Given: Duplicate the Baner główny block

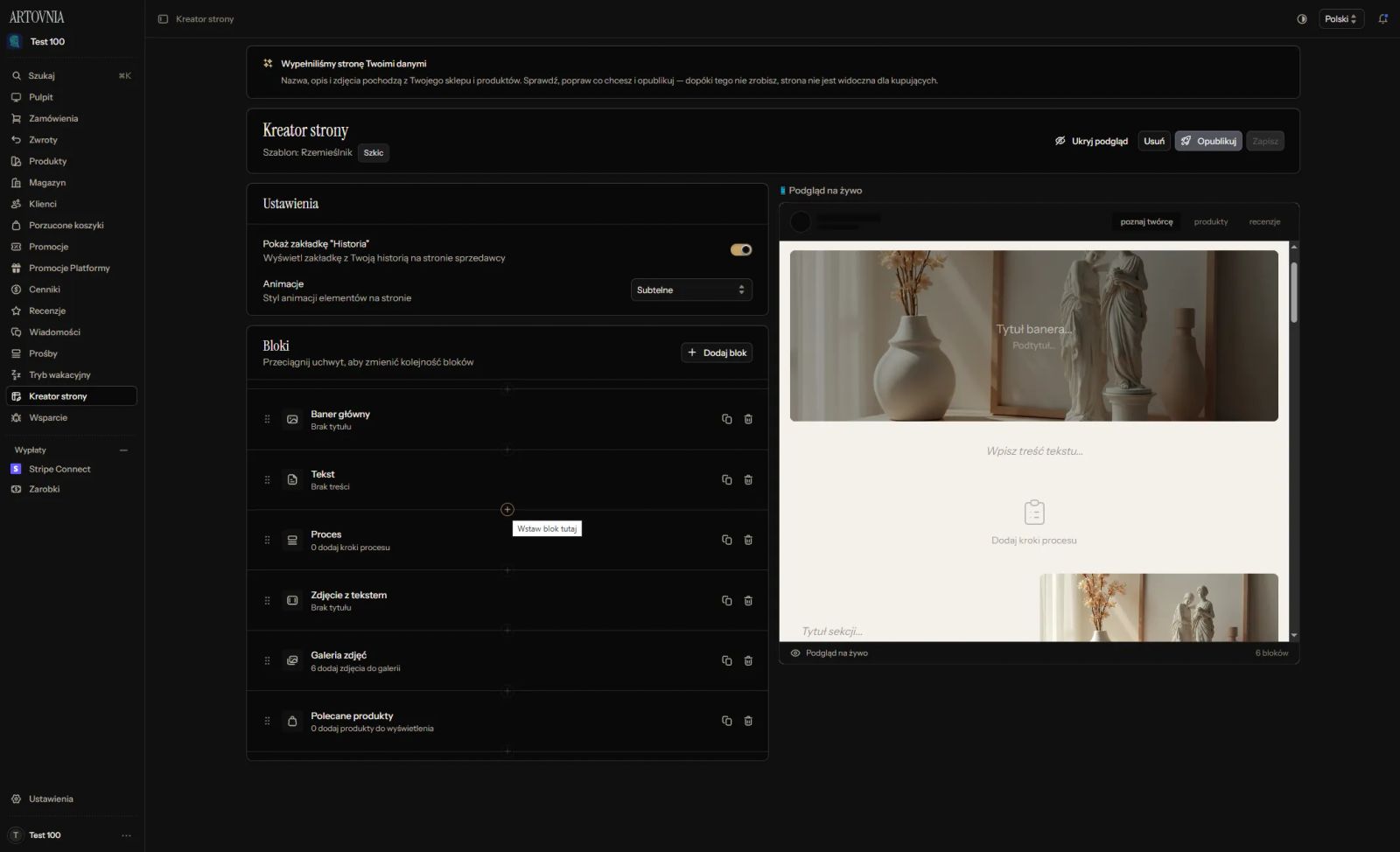Looking at the screenshot, I should pos(726,419).
